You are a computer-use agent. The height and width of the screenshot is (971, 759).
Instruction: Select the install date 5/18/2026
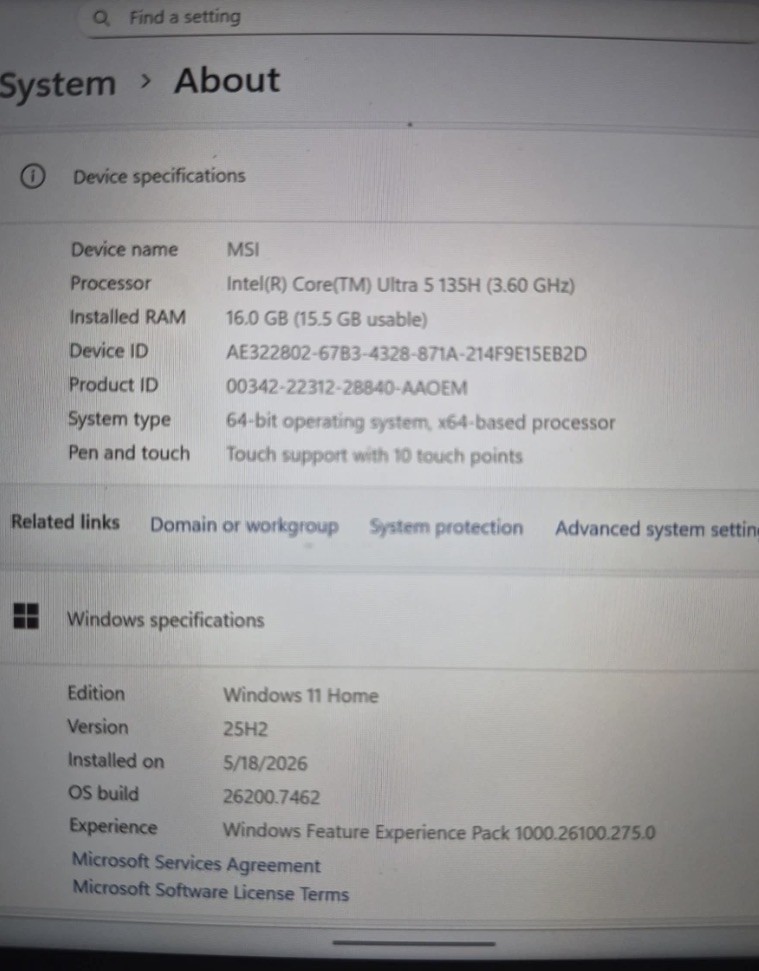[266, 763]
